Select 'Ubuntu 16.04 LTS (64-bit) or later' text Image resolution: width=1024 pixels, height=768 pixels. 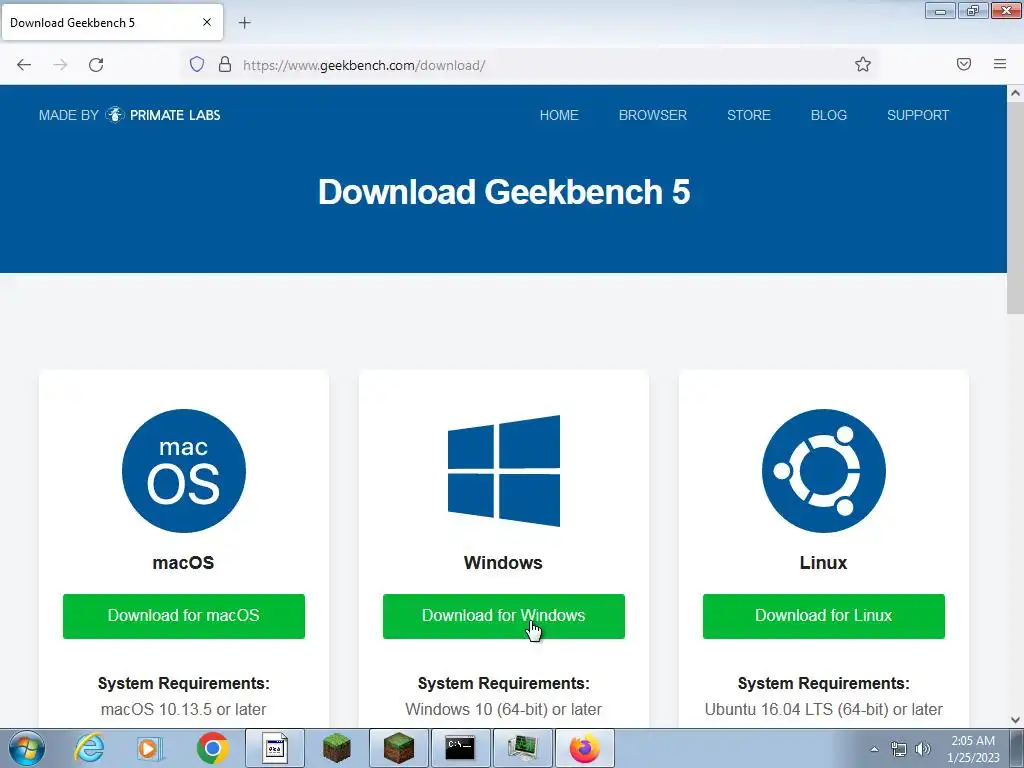click(824, 709)
